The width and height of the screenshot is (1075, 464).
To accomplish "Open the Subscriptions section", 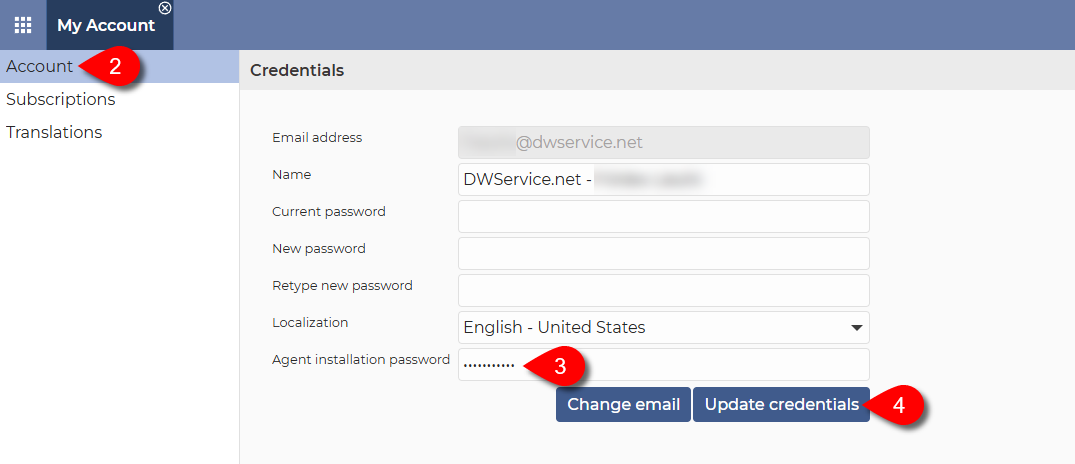I will coord(60,100).
